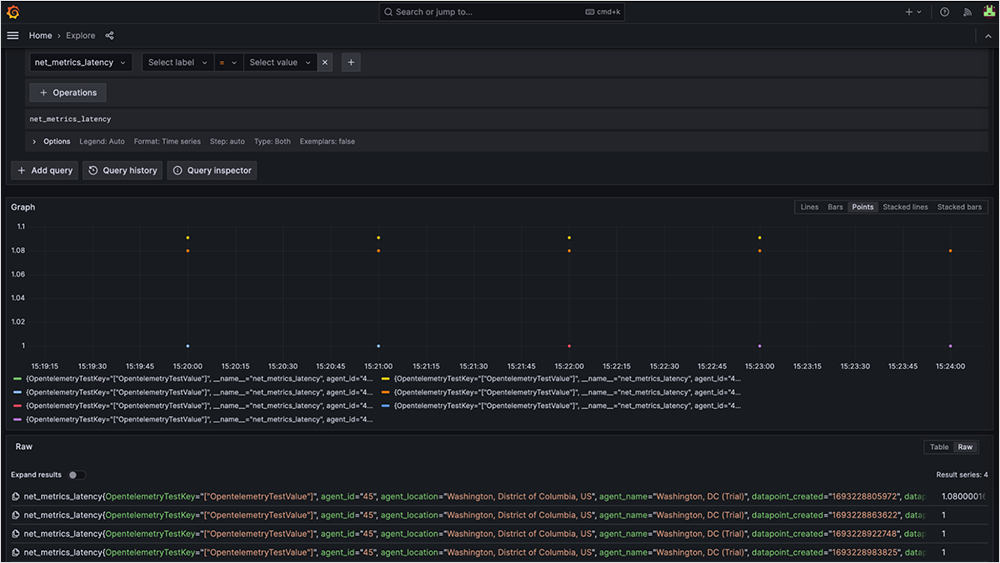Go to Home in breadcrumb
The height and width of the screenshot is (563, 1000).
coord(40,36)
